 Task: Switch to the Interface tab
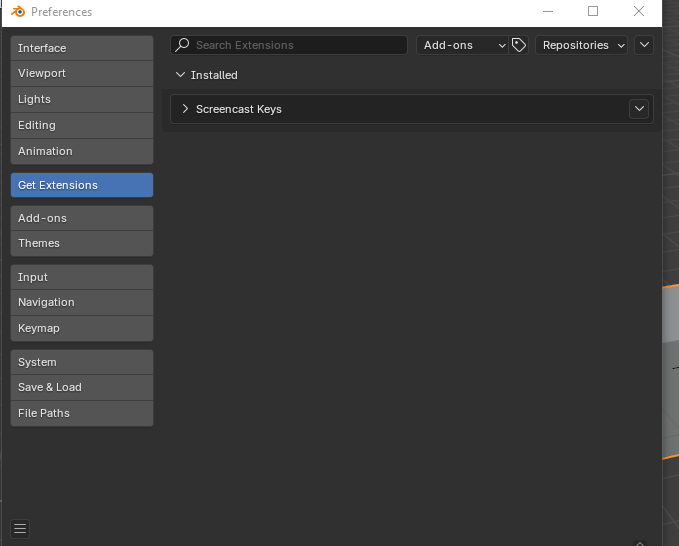point(82,48)
